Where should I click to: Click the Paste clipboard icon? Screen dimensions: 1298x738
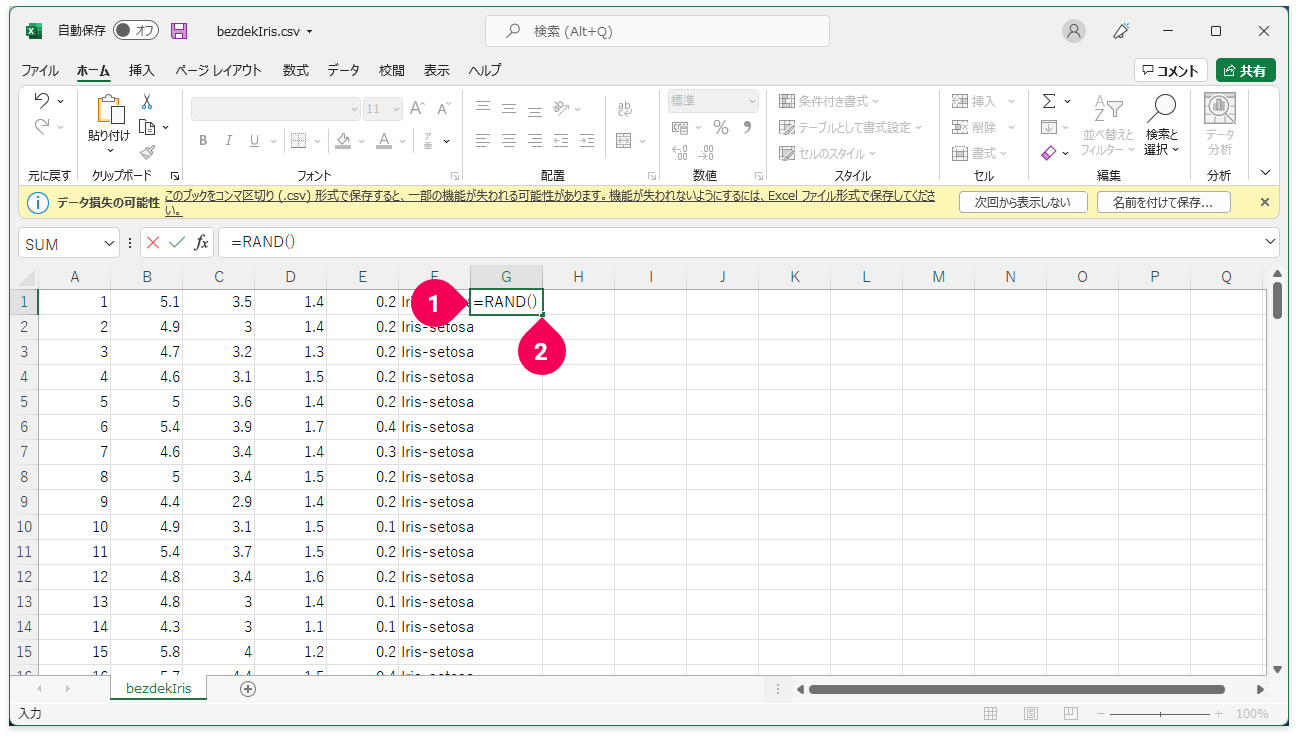[x=109, y=110]
